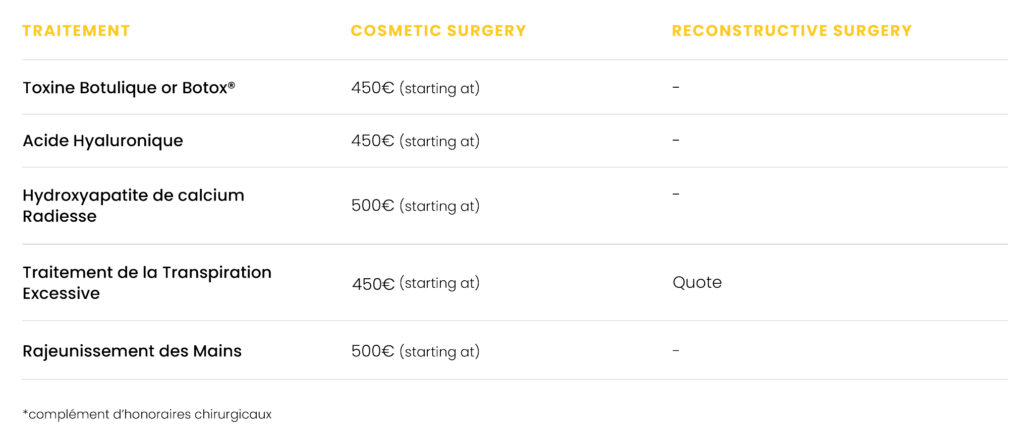Click the TRAITEMENT column header
The width and height of the screenshot is (1024, 438).
coord(76,31)
